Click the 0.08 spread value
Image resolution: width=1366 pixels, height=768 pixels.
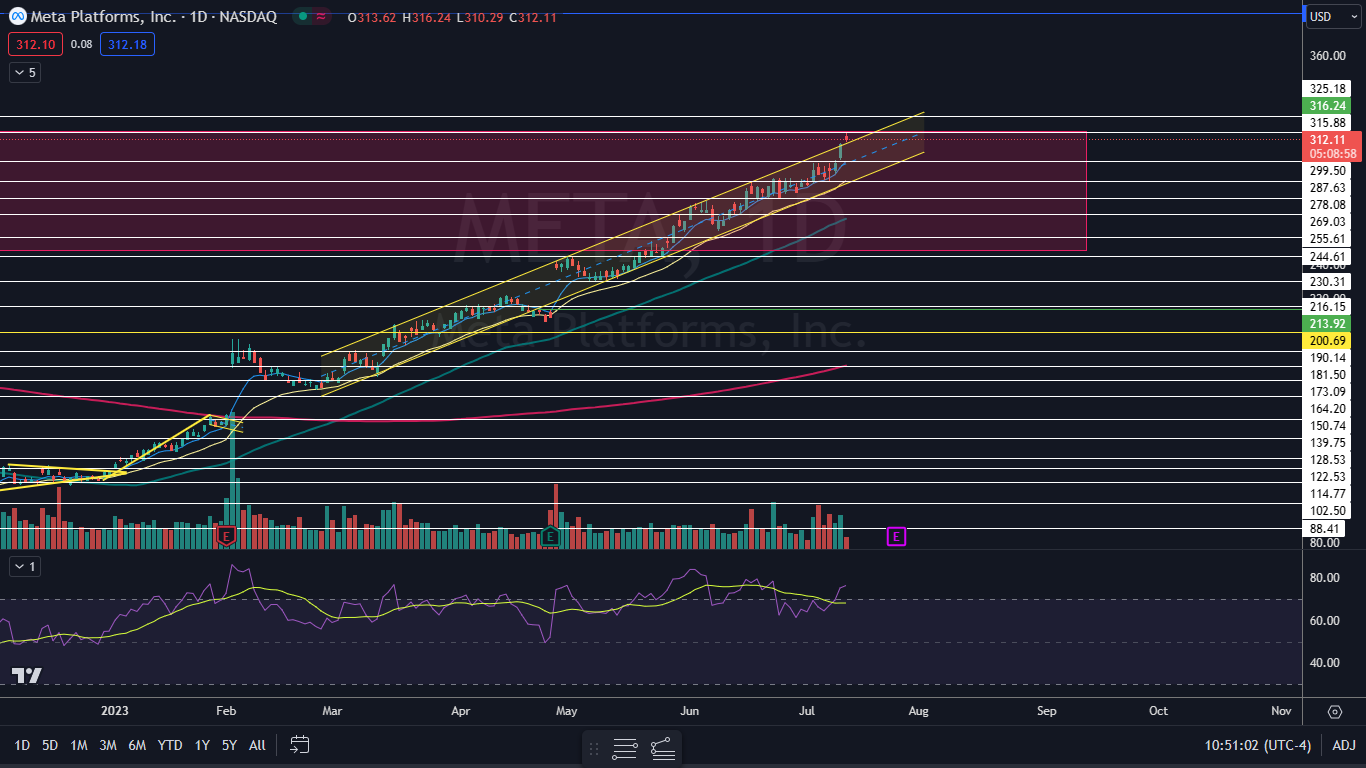[82, 44]
